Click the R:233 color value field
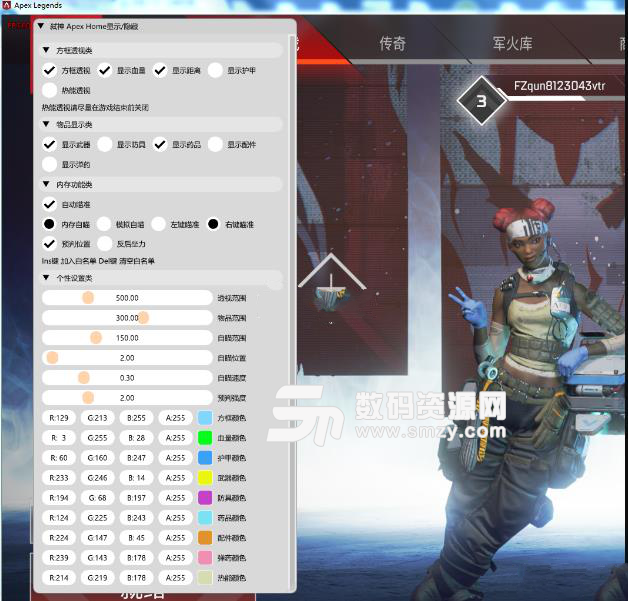The image size is (628, 601). [58, 478]
